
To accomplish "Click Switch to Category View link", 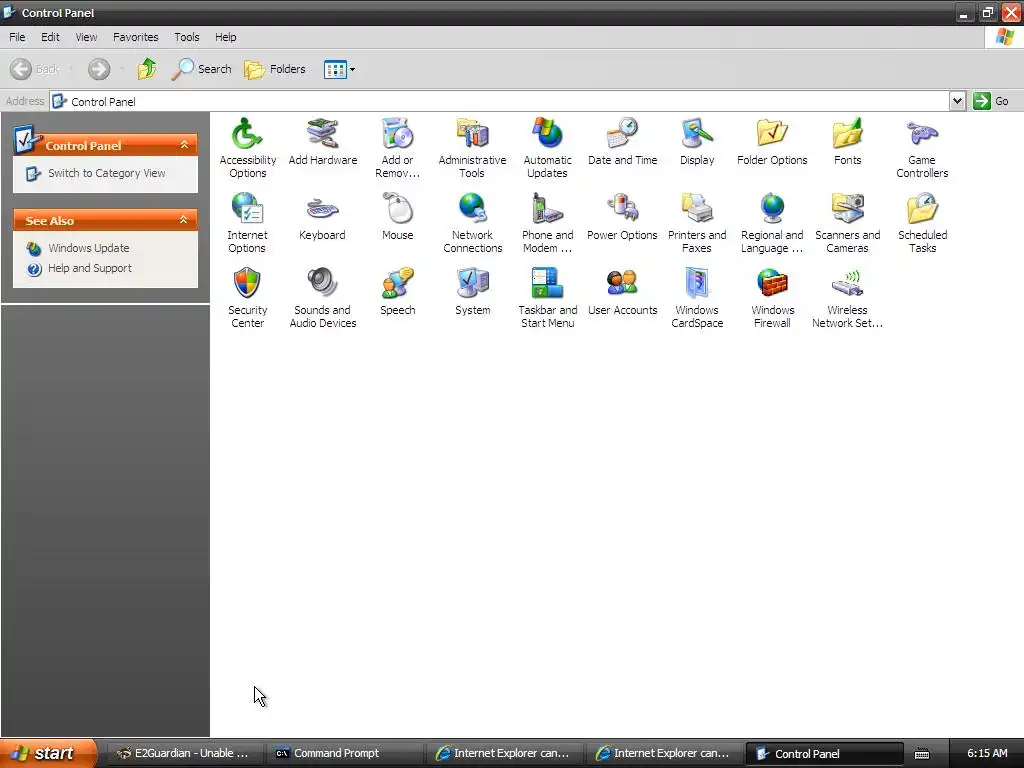I will click(106, 173).
